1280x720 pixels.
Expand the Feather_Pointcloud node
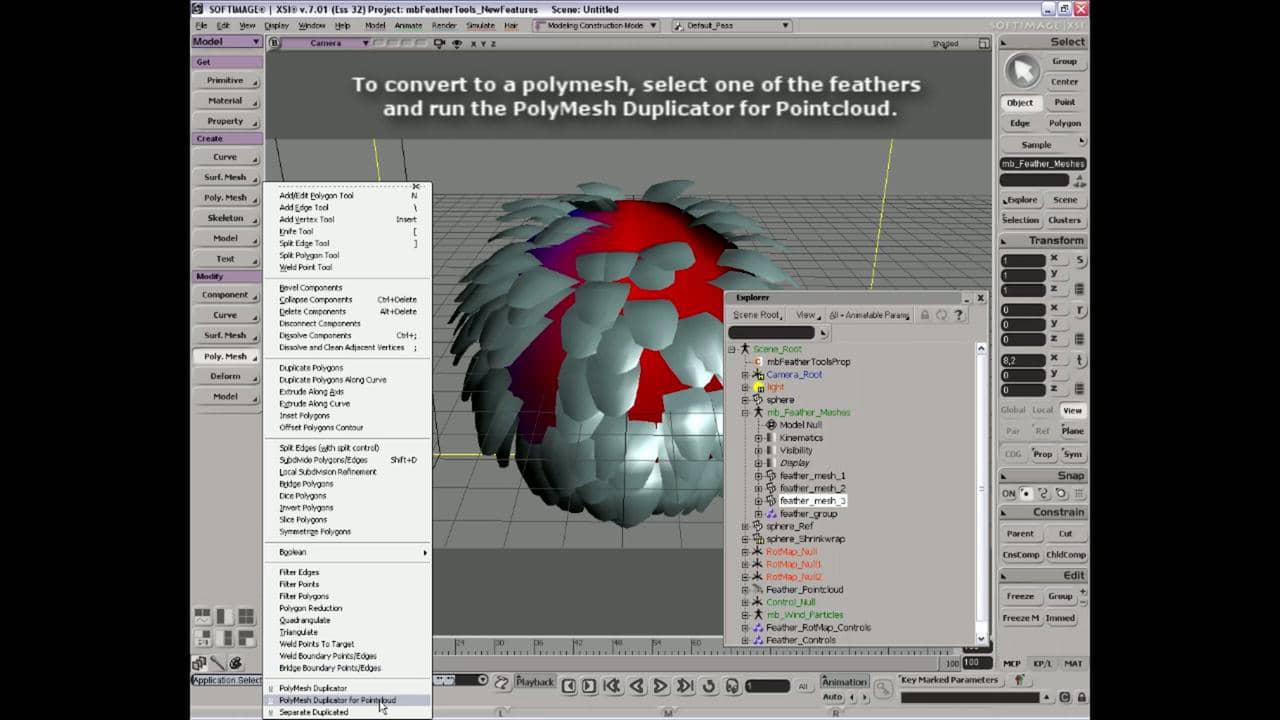745,590
